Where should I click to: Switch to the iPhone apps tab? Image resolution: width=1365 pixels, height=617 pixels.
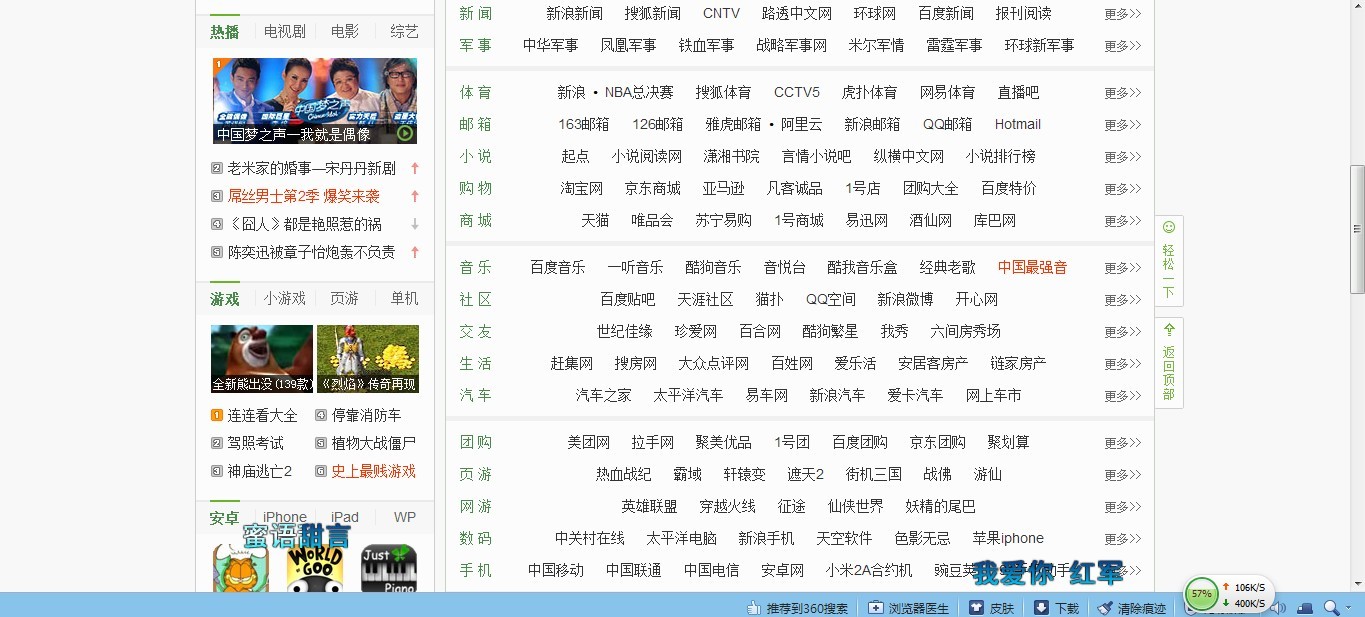(x=285, y=517)
